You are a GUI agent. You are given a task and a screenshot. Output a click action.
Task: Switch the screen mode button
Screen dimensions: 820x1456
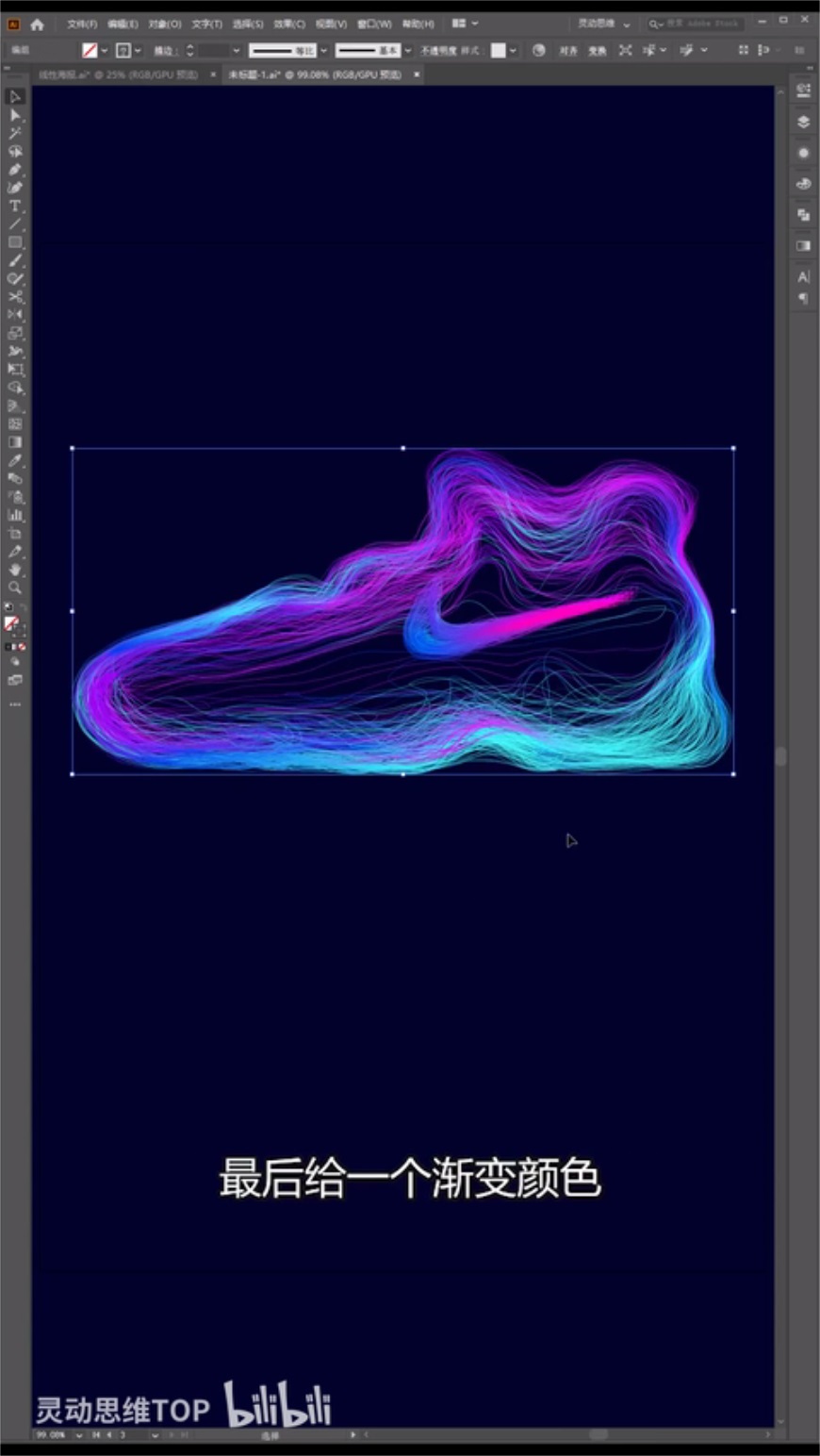[15, 680]
